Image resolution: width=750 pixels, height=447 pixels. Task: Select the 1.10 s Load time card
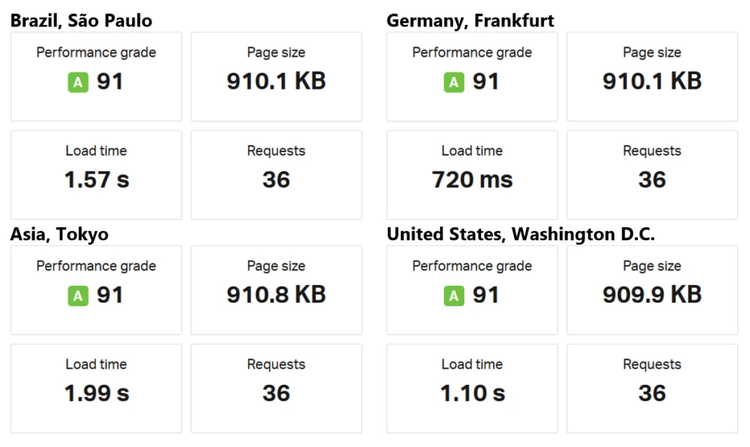coord(472,389)
